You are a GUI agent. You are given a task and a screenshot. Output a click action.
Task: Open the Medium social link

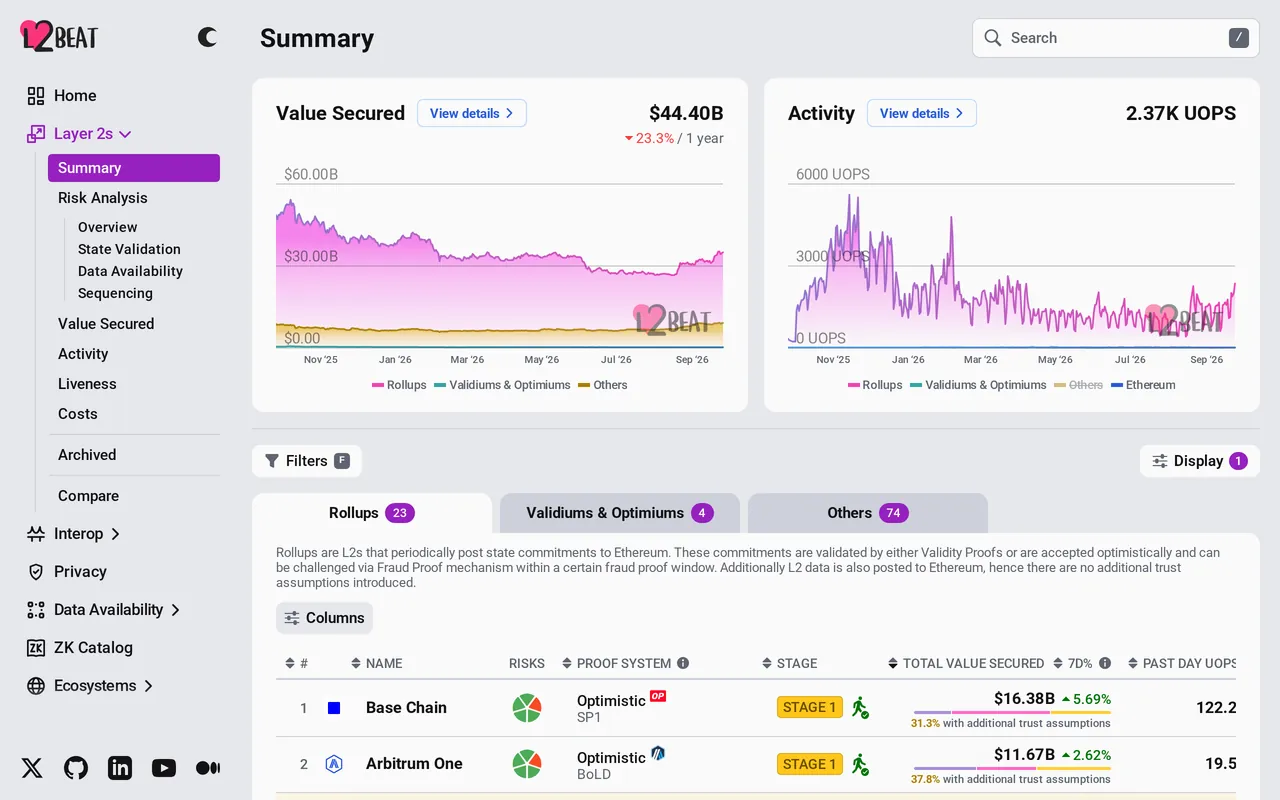pos(208,768)
